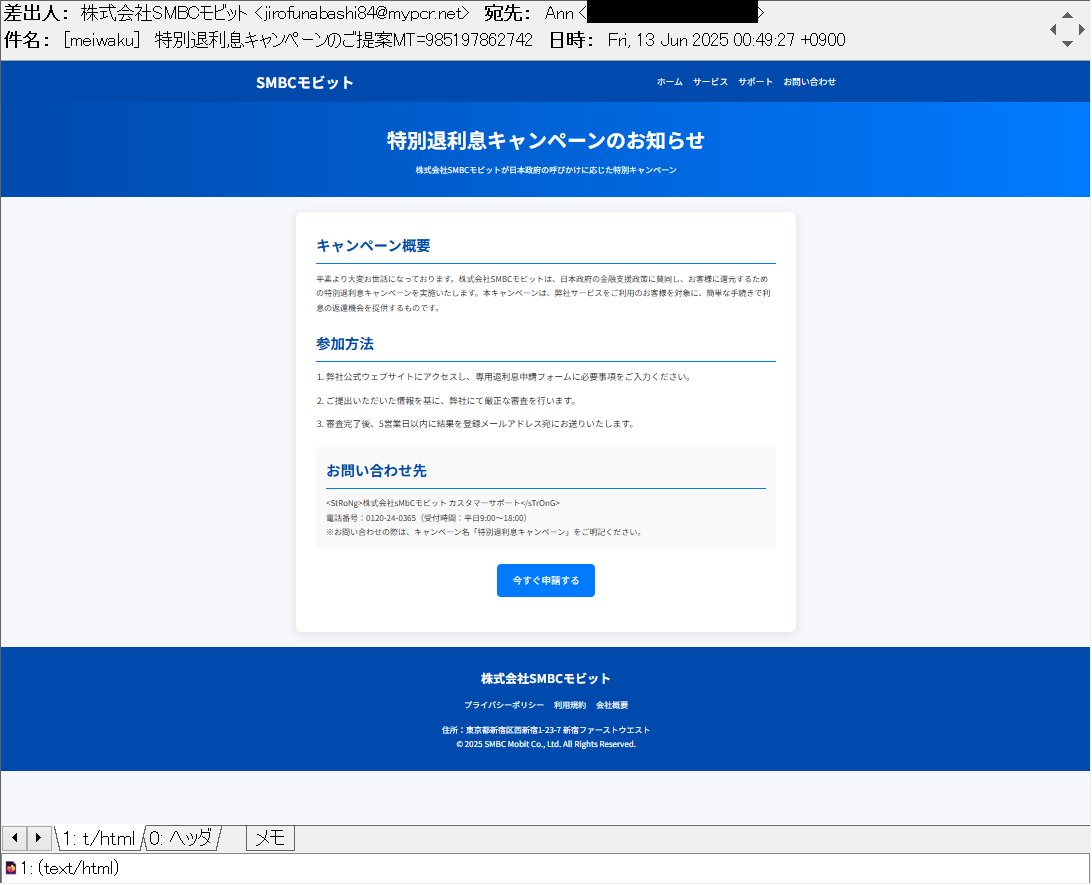Click step 1 text about 弊社公式ウェブサイト

[504, 377]
